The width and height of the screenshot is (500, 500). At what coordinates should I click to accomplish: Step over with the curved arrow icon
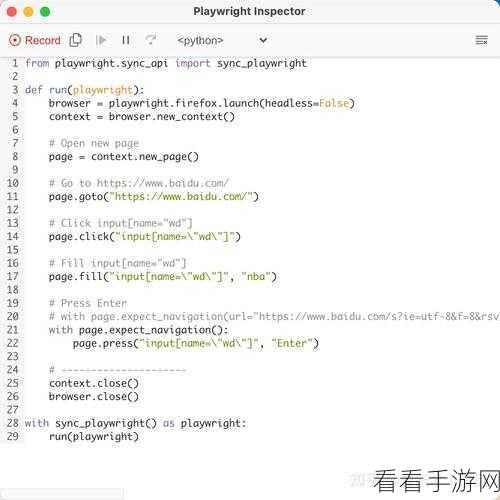(x=151, y=40)
